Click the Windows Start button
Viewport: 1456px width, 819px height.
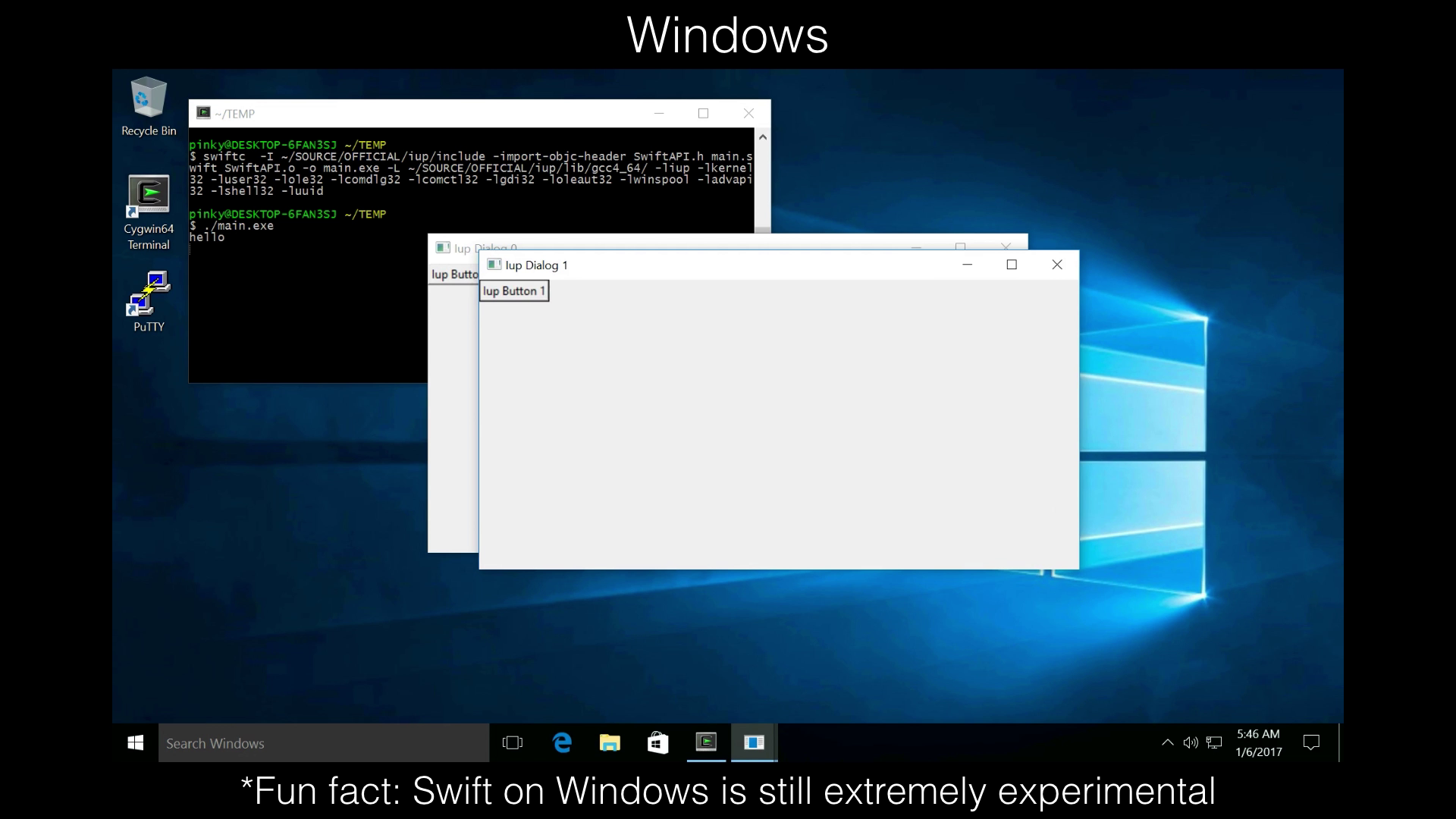136,743
